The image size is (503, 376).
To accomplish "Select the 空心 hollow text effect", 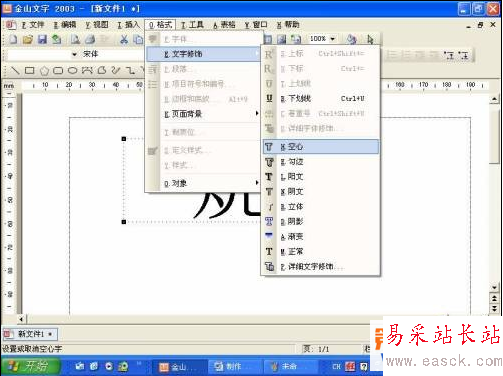I will (x=321, y=147).
